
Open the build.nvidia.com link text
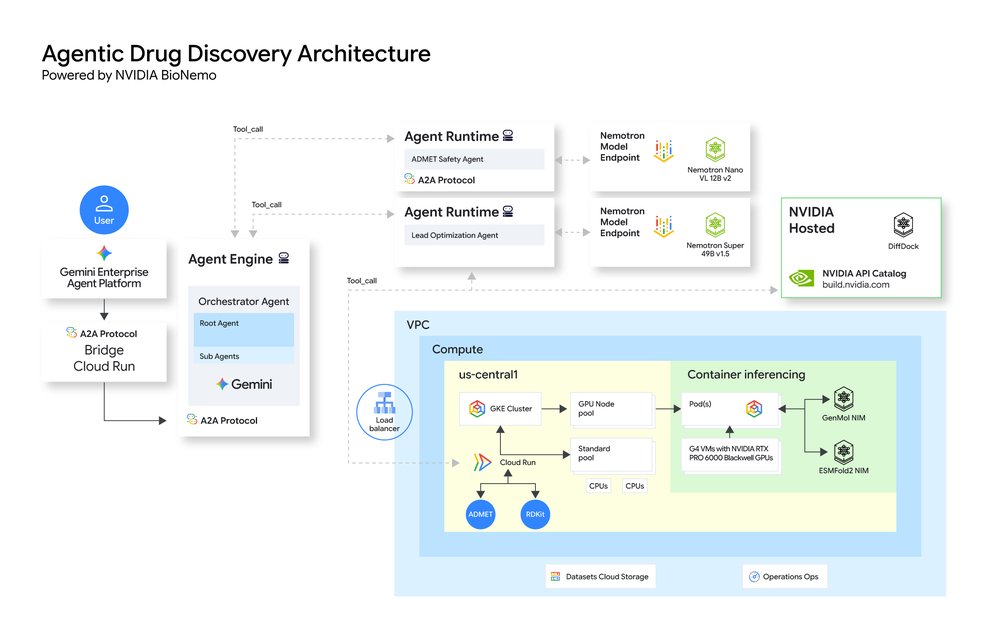coord(856,285)
